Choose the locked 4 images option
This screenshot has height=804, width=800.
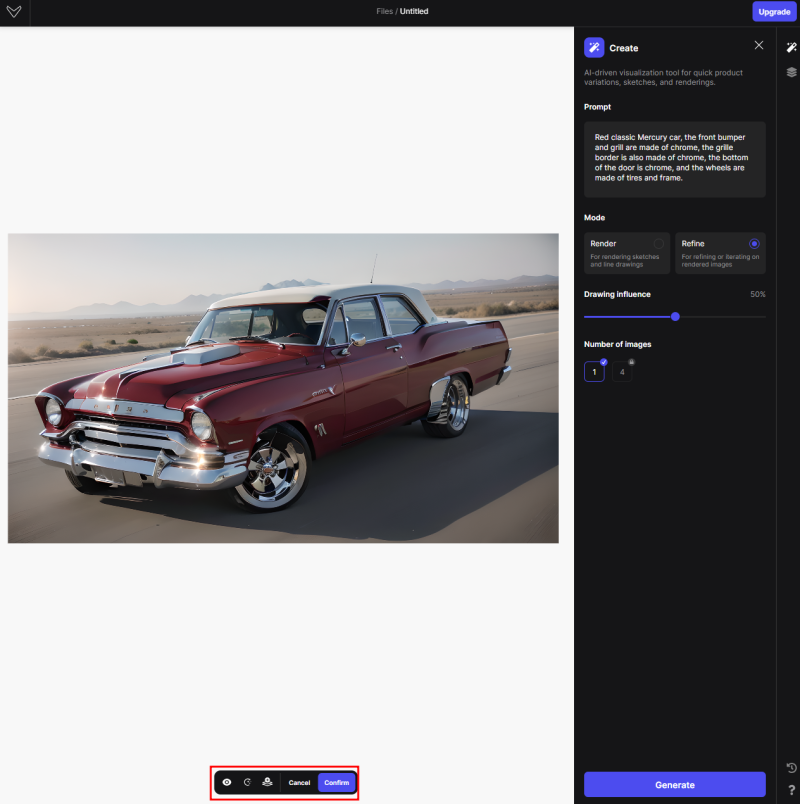[622, 372]
